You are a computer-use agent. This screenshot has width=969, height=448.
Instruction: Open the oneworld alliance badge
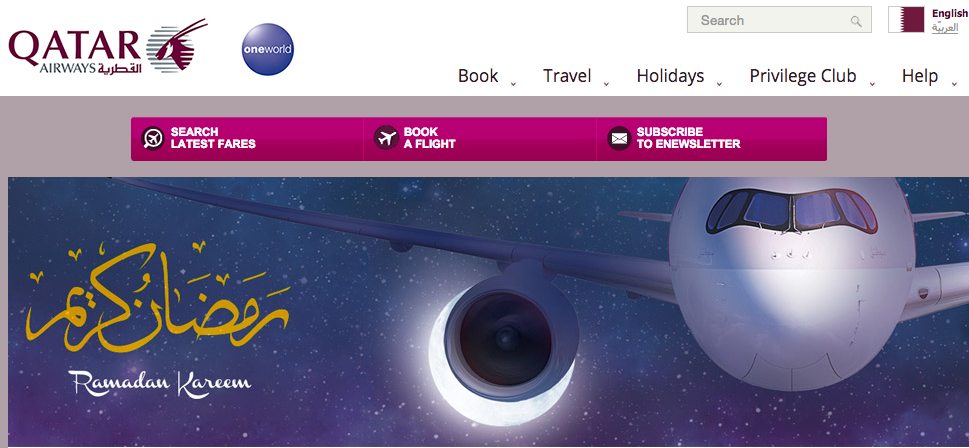click(x=268, y=49)
